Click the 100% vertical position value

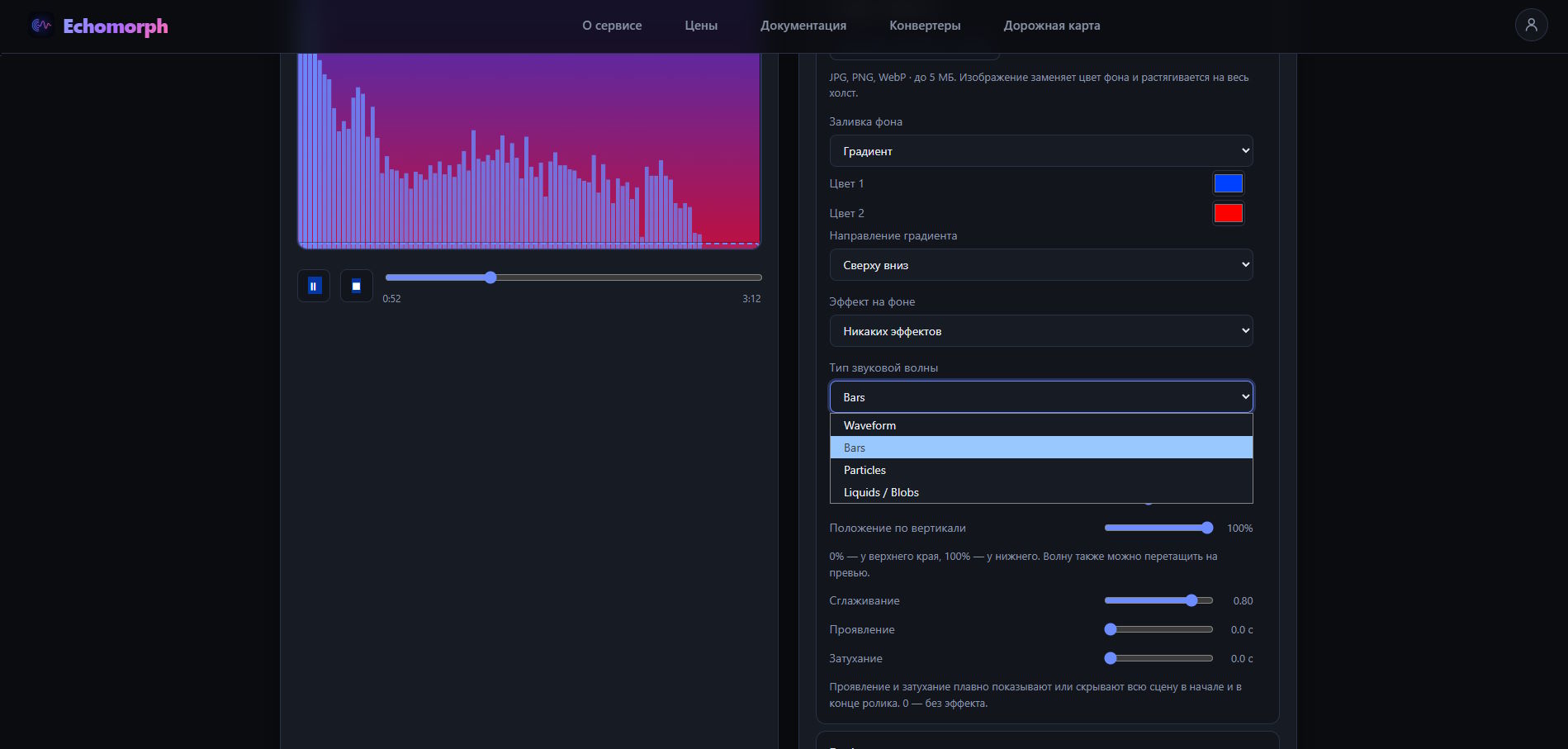[x=1239, y=529]
